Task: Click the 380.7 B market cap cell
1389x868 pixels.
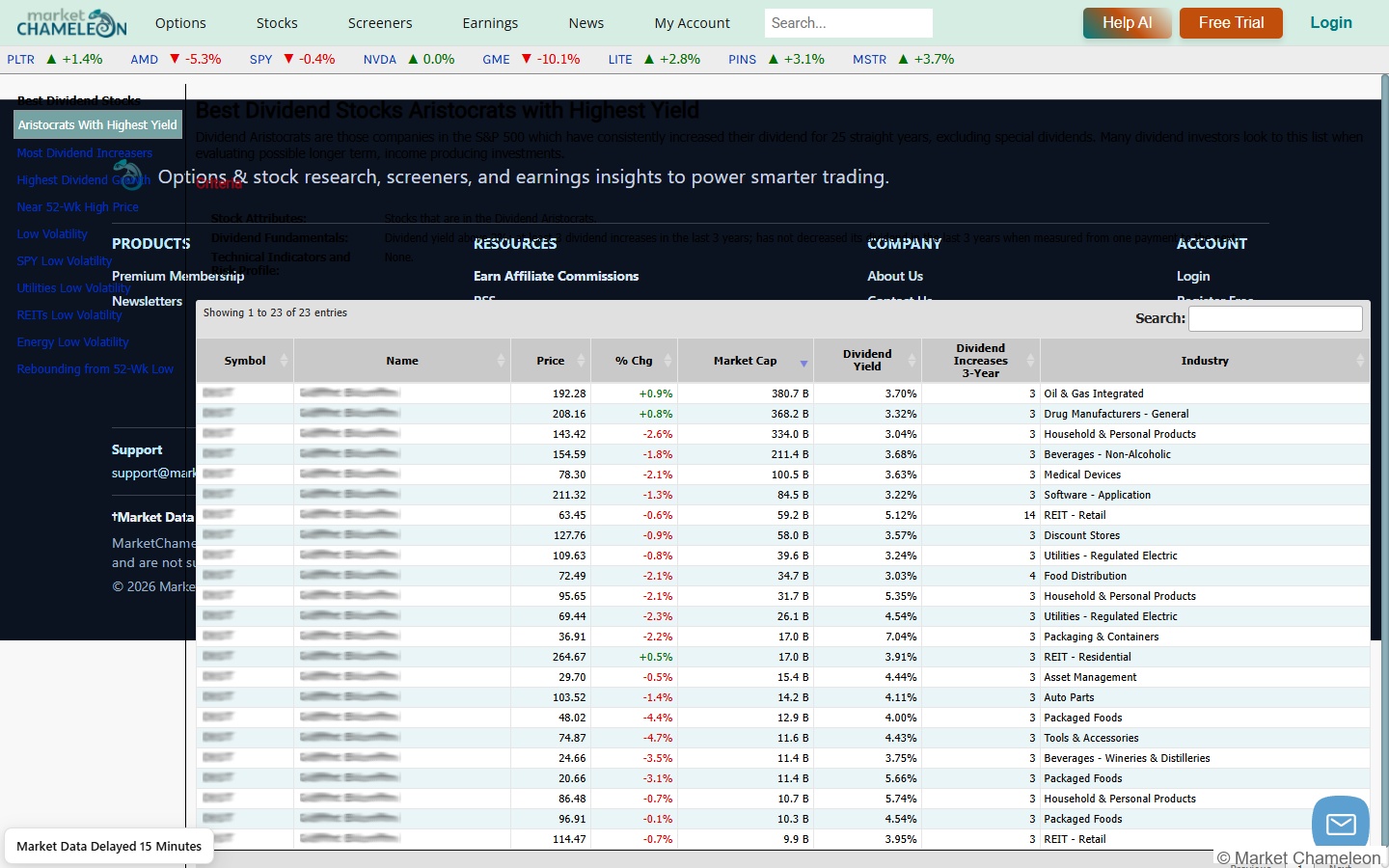Action: pos(746,393)
